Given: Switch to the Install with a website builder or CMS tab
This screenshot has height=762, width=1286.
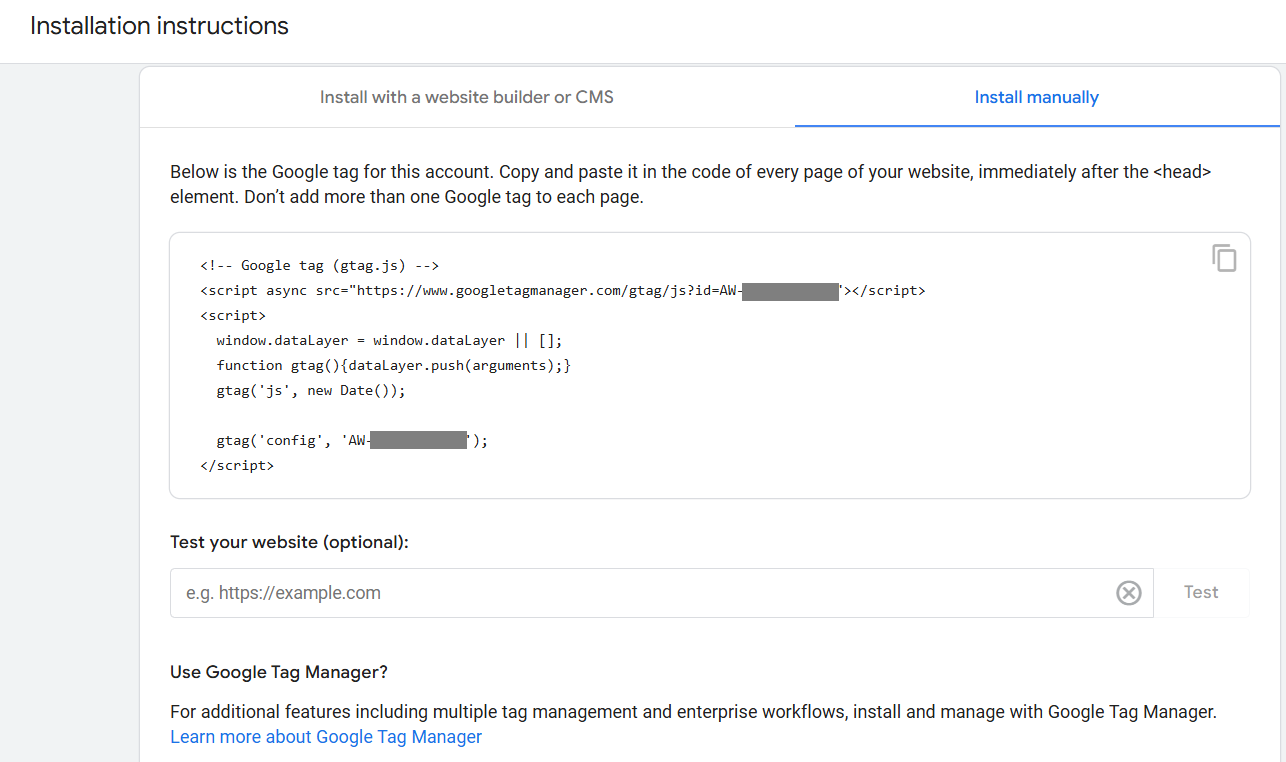Looking at the screenshot, I should [x=466, y=97].
